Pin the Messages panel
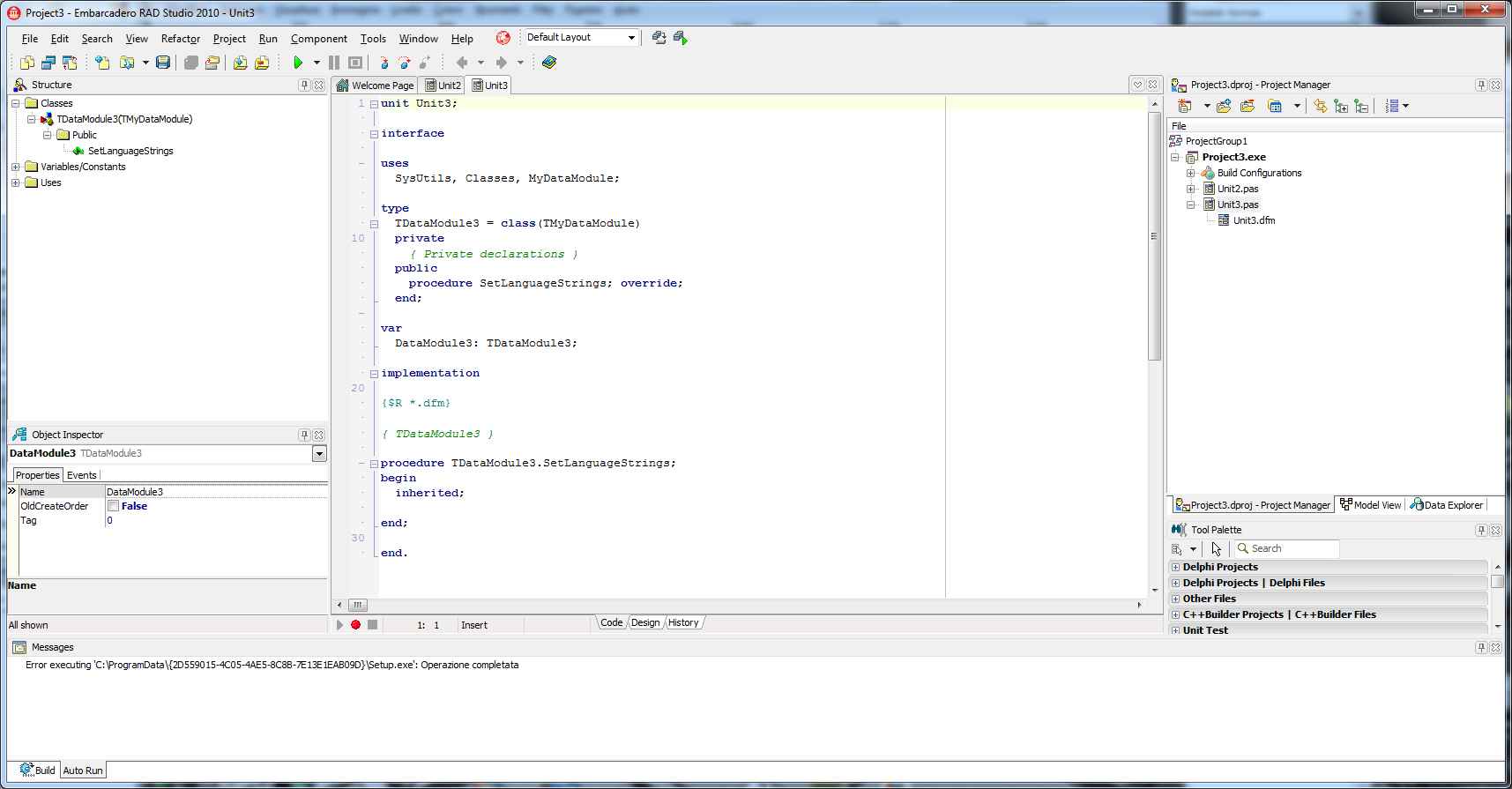This screenshot has width=1512, height=789. (x=1481, y=647)
